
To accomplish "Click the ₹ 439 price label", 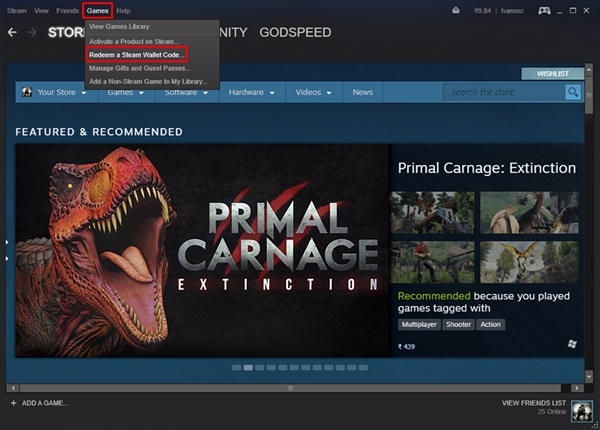I will point(406,347).
